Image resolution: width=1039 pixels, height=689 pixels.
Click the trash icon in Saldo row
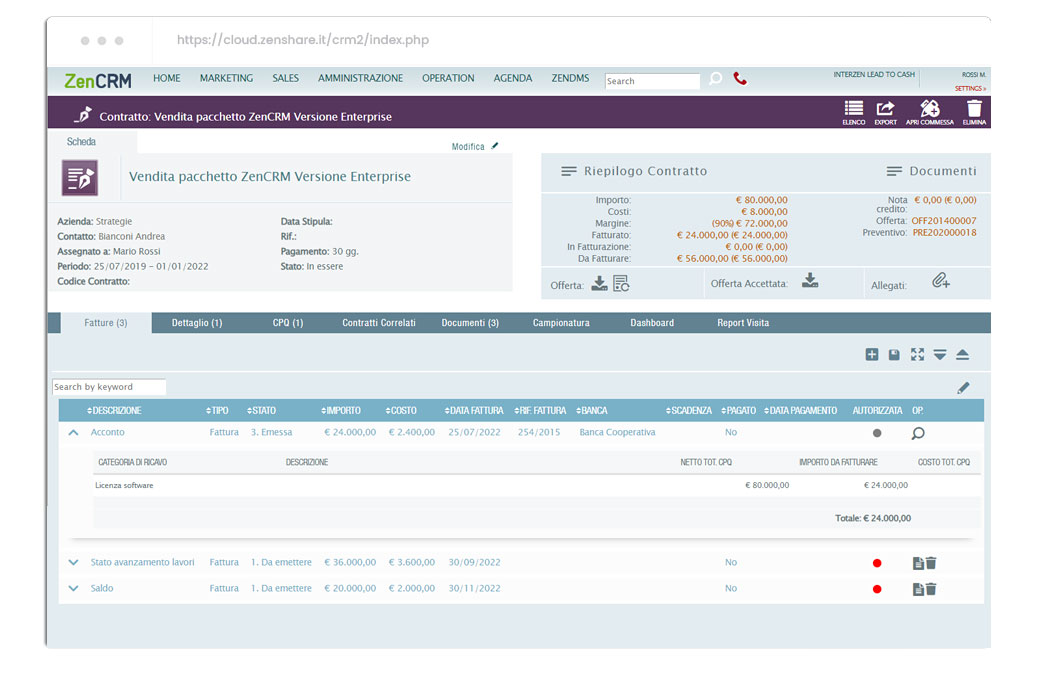tap(931, 589)
